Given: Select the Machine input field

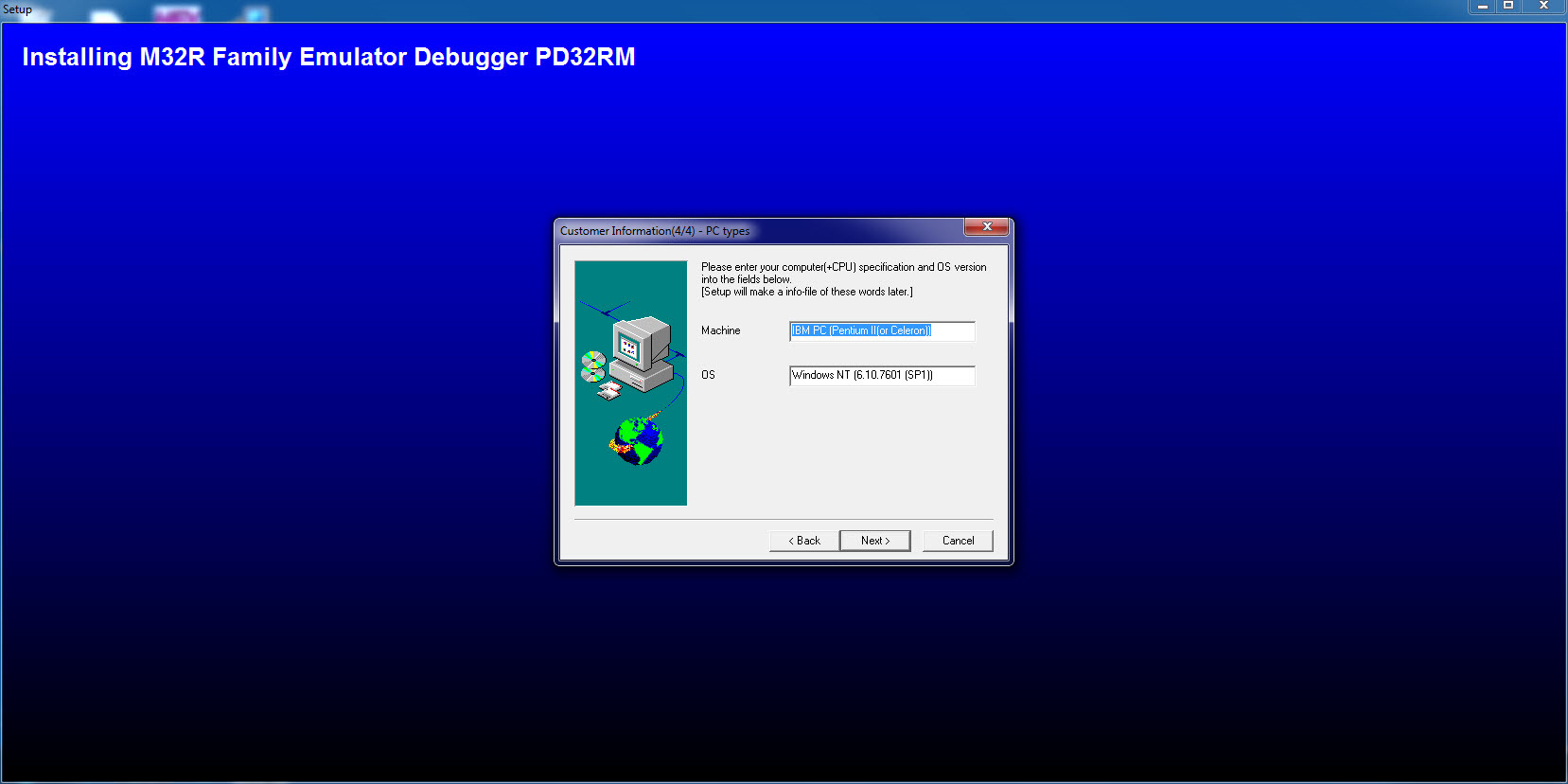Looking at the screenshot, I should tap(882, 330).
